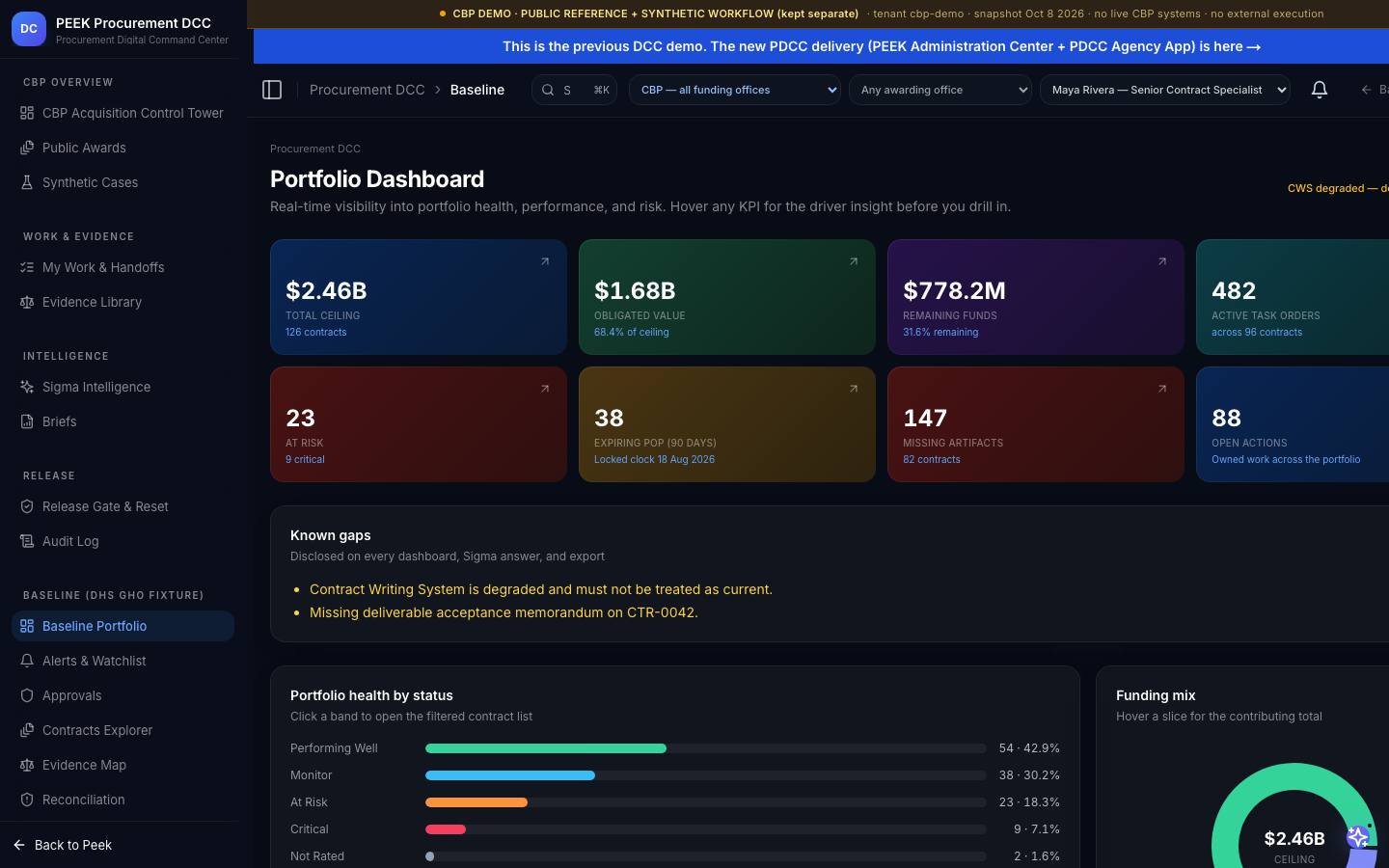This screenshot has height=868, width=1389.
Task: Click the '126 contracts' text
Action: (x=315, y=332)
